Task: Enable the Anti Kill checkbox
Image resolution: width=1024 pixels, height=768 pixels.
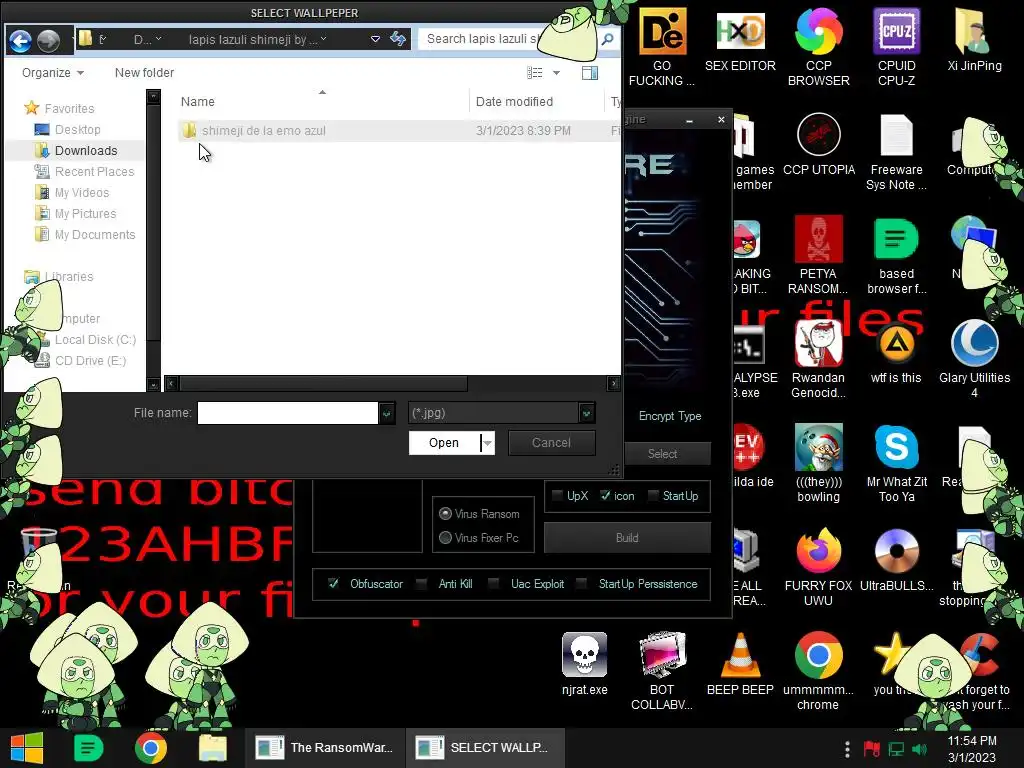Action: tap(422, 583)
